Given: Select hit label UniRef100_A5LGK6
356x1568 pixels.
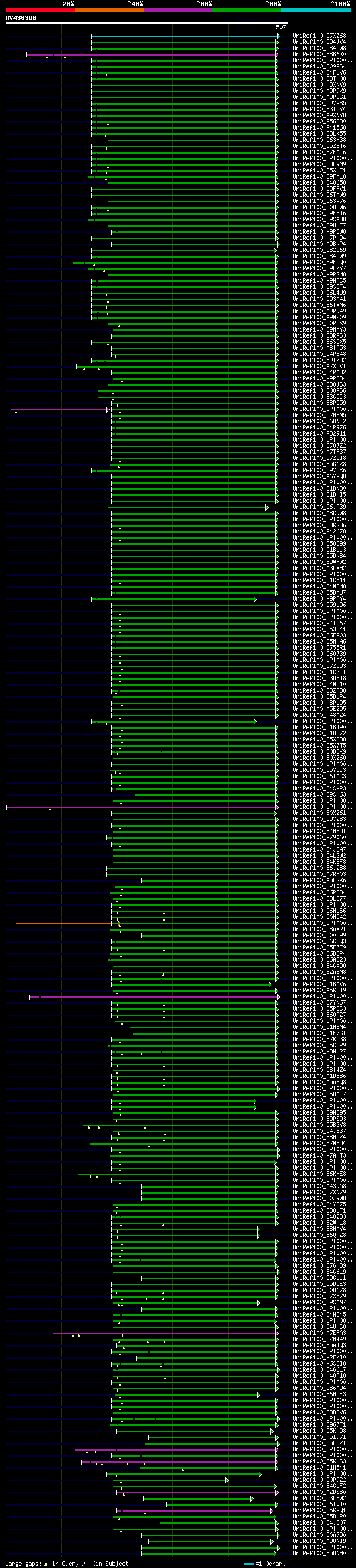Looking at the screenshot, I should 319,880.
